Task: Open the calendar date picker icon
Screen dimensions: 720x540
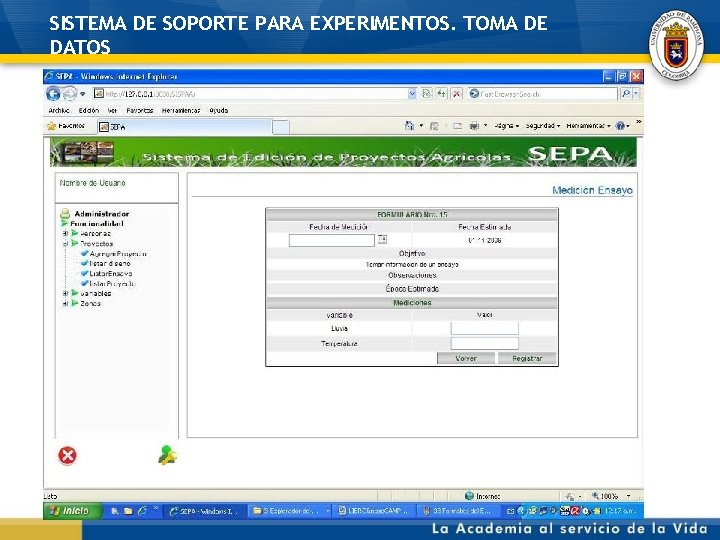Action: [x=382, y=239]
